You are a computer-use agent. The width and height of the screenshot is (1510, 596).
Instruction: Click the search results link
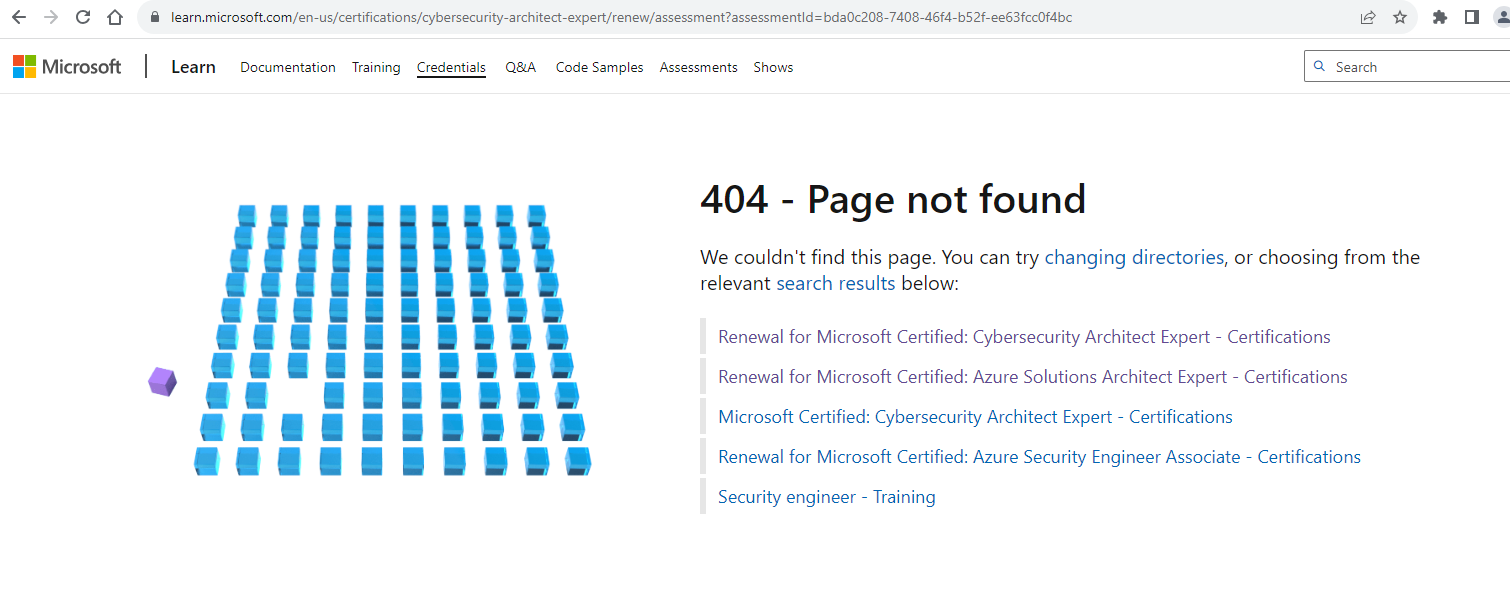pos(835,283)
